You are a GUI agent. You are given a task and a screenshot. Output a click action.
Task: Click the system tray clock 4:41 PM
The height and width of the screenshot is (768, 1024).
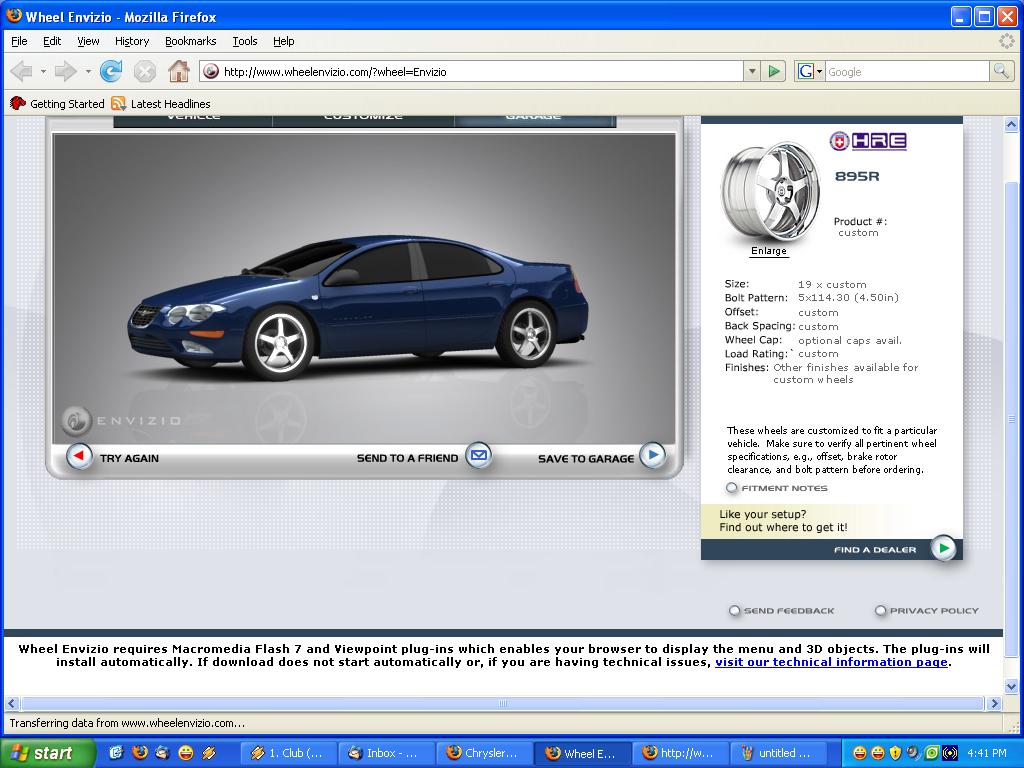(x=987, y=753)
